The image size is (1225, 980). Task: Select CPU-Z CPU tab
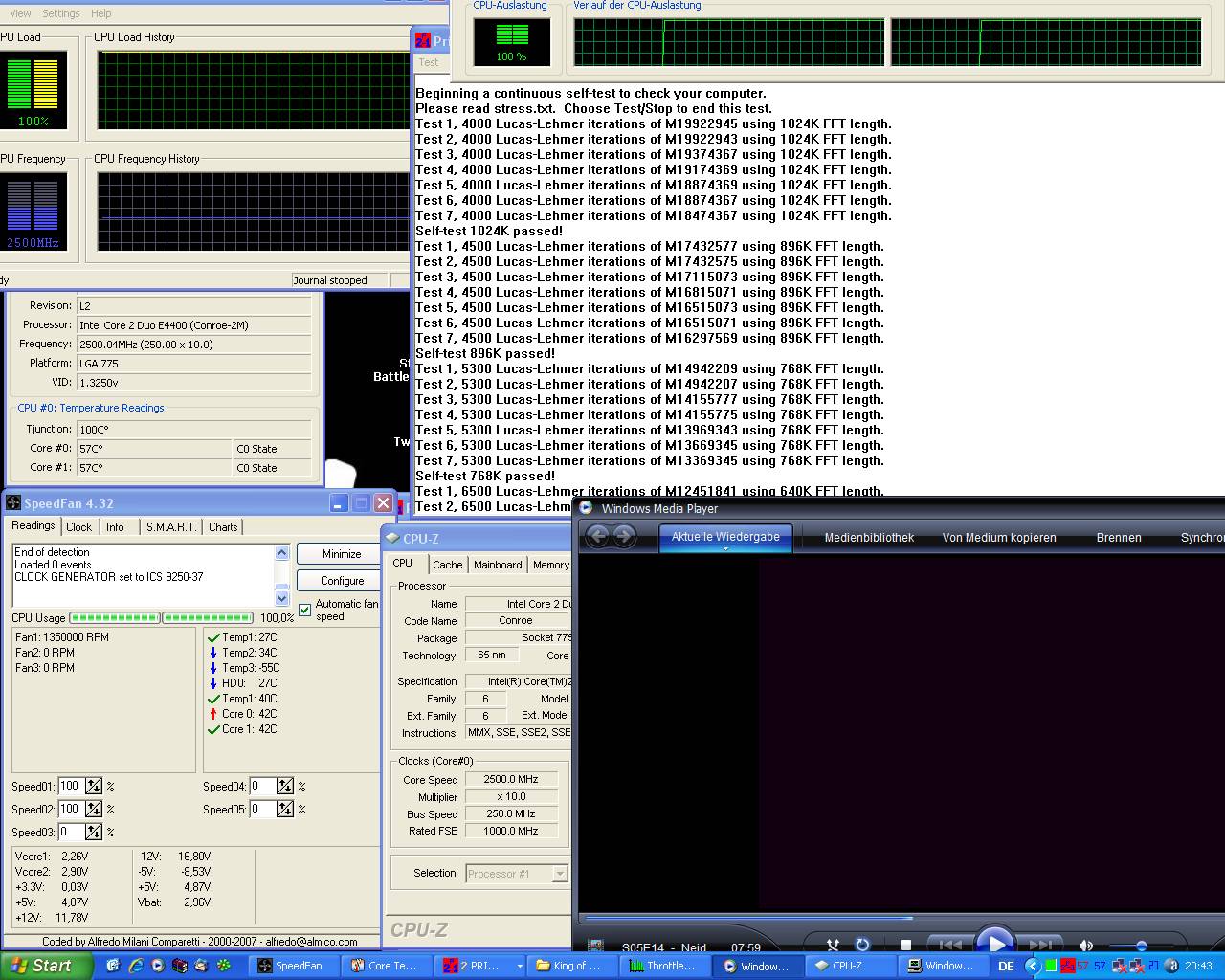tap(403, 563)
